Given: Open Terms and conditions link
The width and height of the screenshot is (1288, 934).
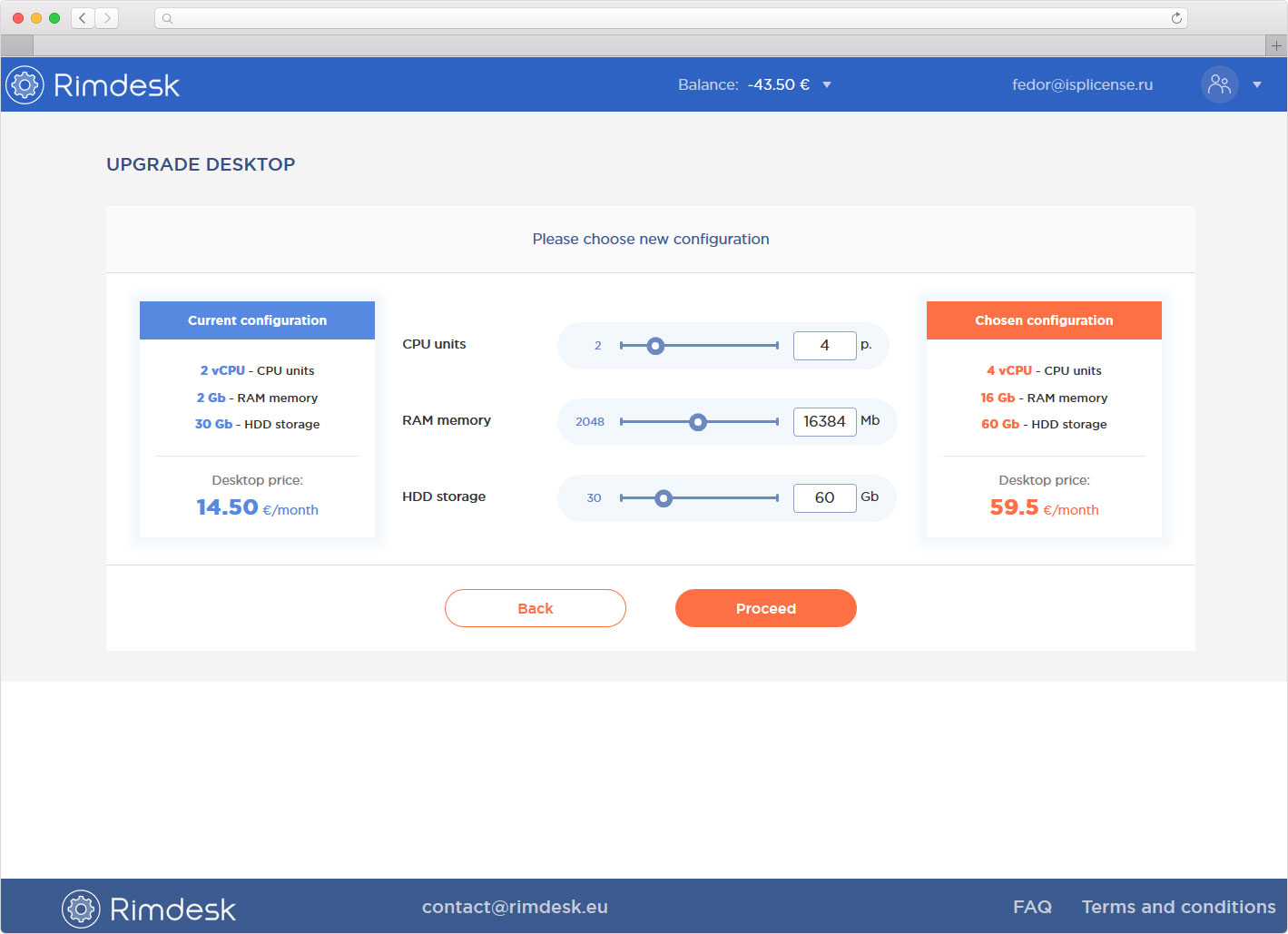Looking at the screenshot, I should (1178, 907).
